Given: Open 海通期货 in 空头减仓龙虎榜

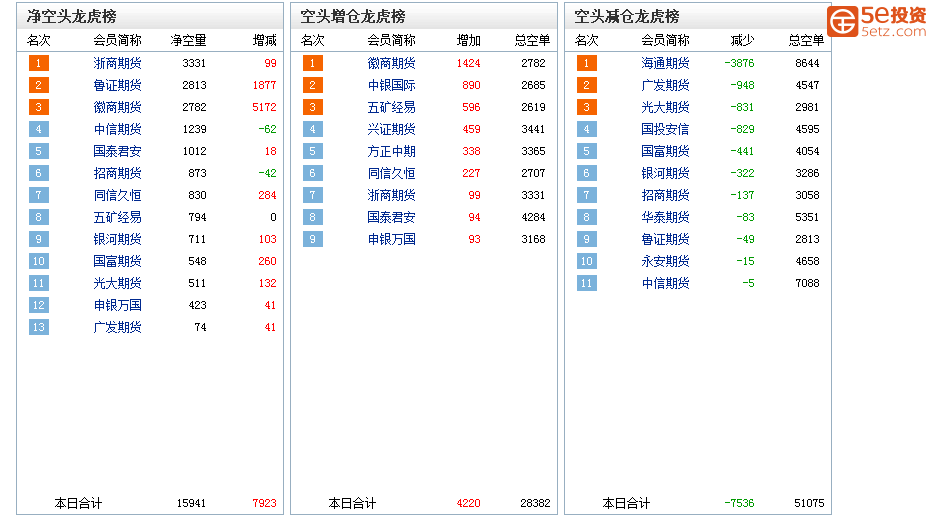Looking at the screenshot, I should pyautogui.click(x=665, y=63).
